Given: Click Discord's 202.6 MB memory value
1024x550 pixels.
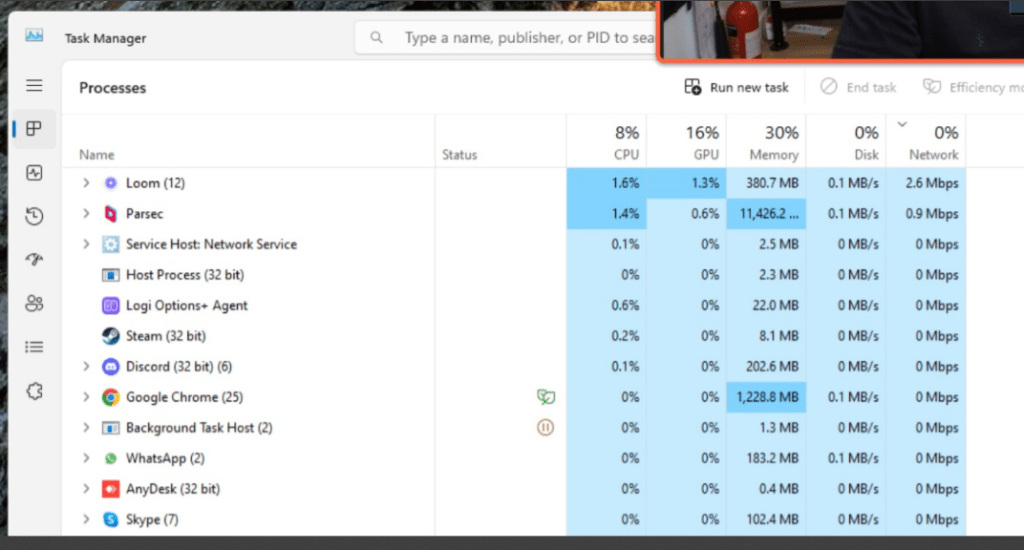Looking at the screenshot, I should pos(773,366).
